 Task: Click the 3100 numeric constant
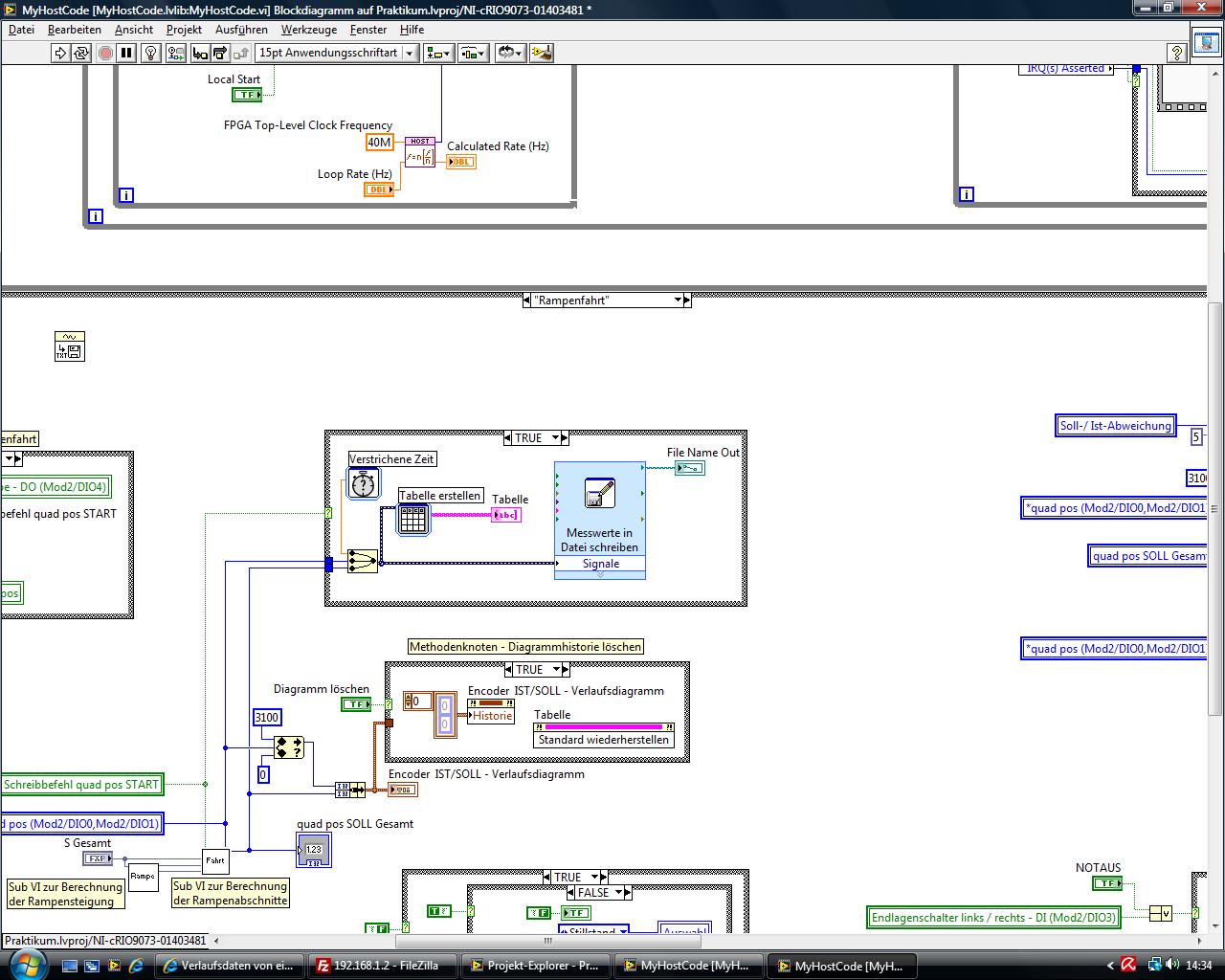[267, 718]
